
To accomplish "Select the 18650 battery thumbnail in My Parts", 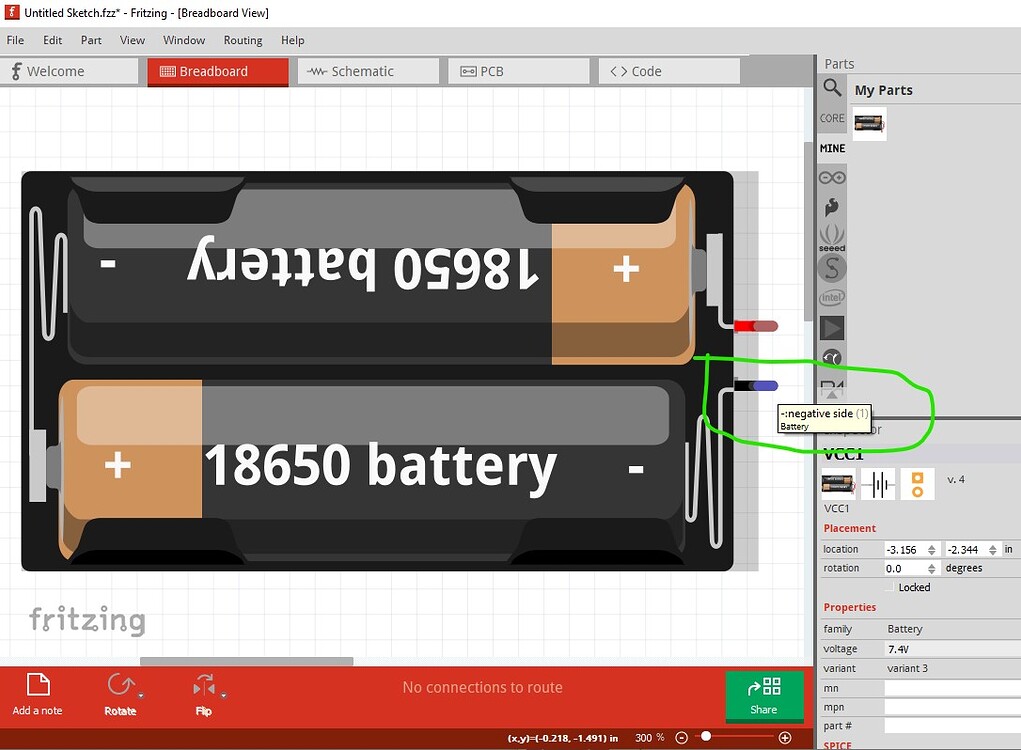I will pos(868,122).
